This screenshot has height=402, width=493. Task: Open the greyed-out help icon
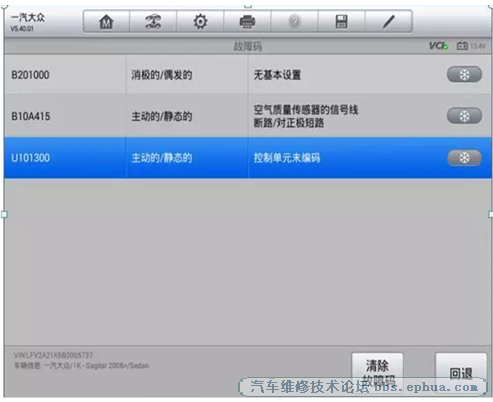pyautogui.click(x=294, y=22)
